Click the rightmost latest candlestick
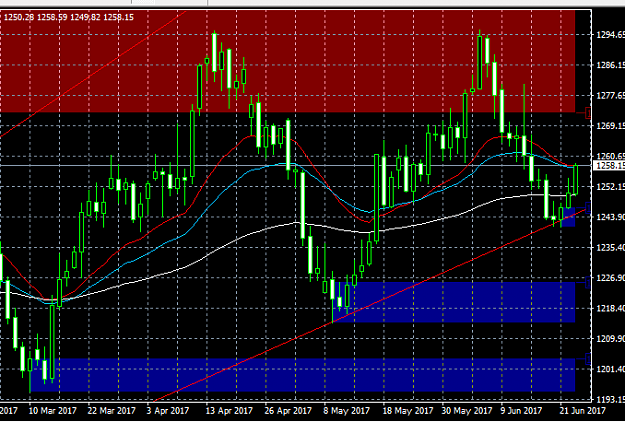This screenshot has width=625, height=422. [575, 180]
